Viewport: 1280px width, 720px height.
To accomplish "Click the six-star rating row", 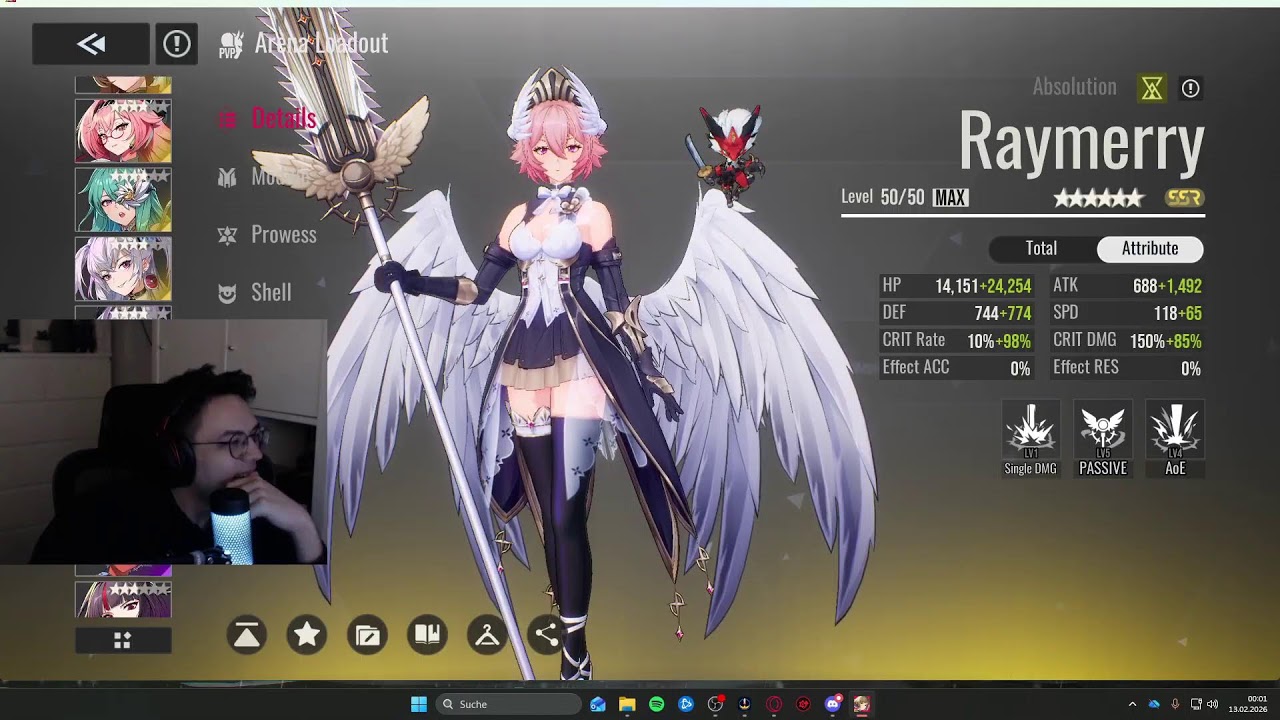I will point(1098,198).
